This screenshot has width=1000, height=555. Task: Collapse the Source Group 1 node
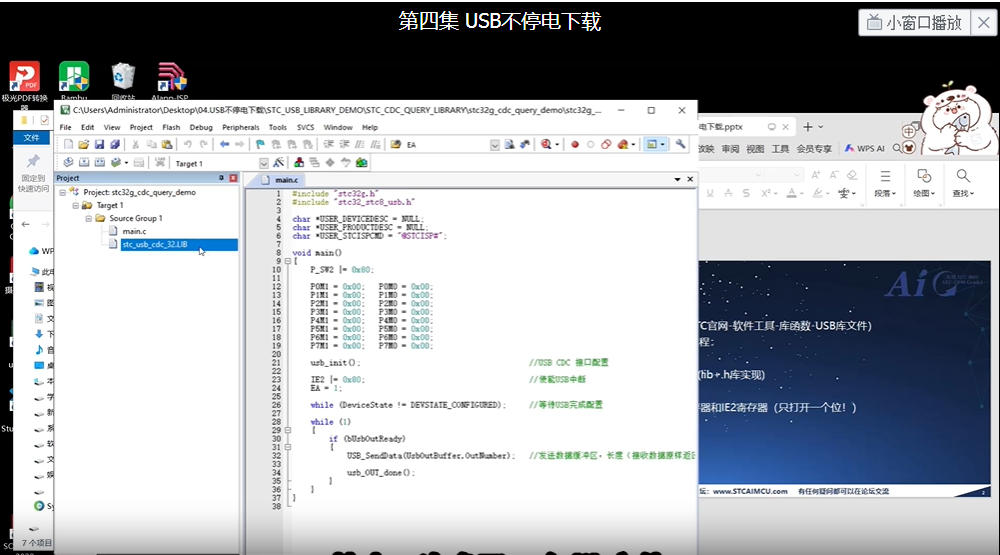click(x=89, y=218)
